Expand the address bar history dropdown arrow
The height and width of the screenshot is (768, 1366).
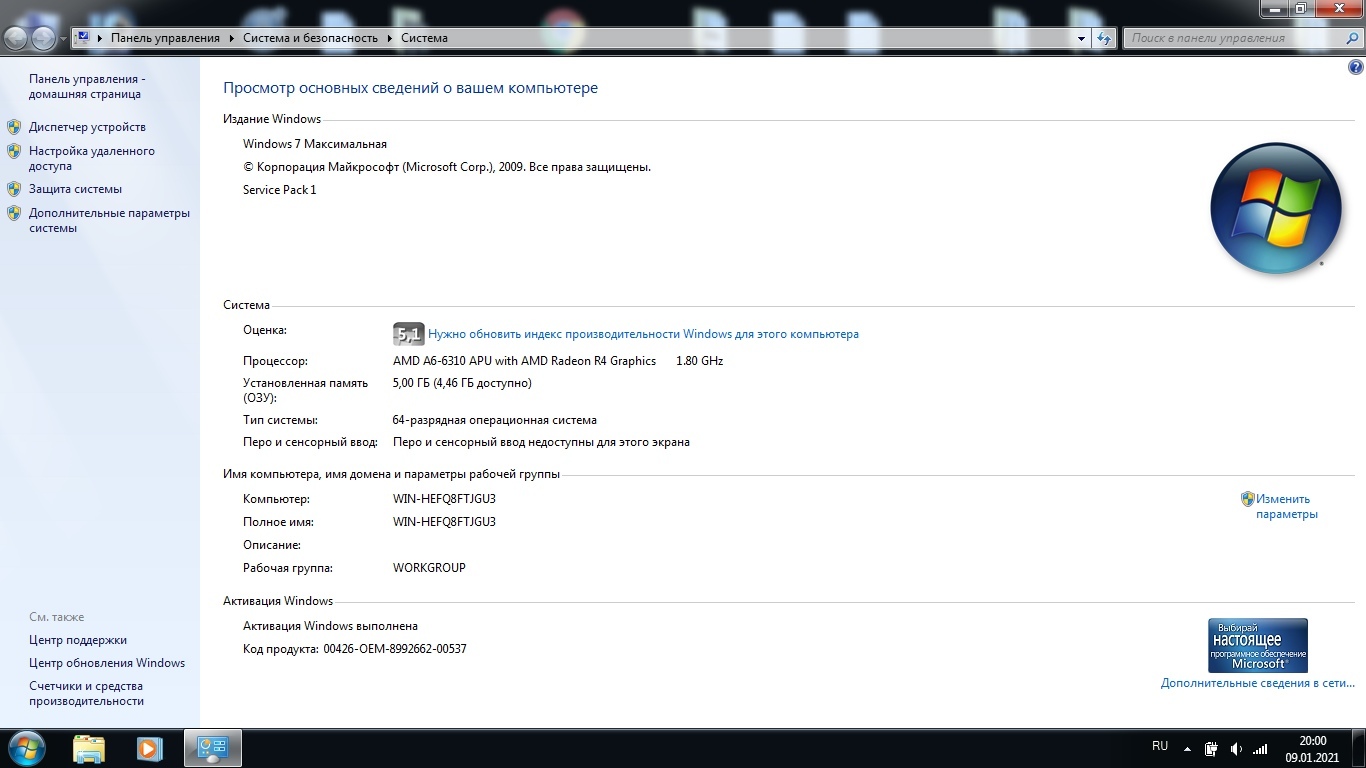point(1082,38)
